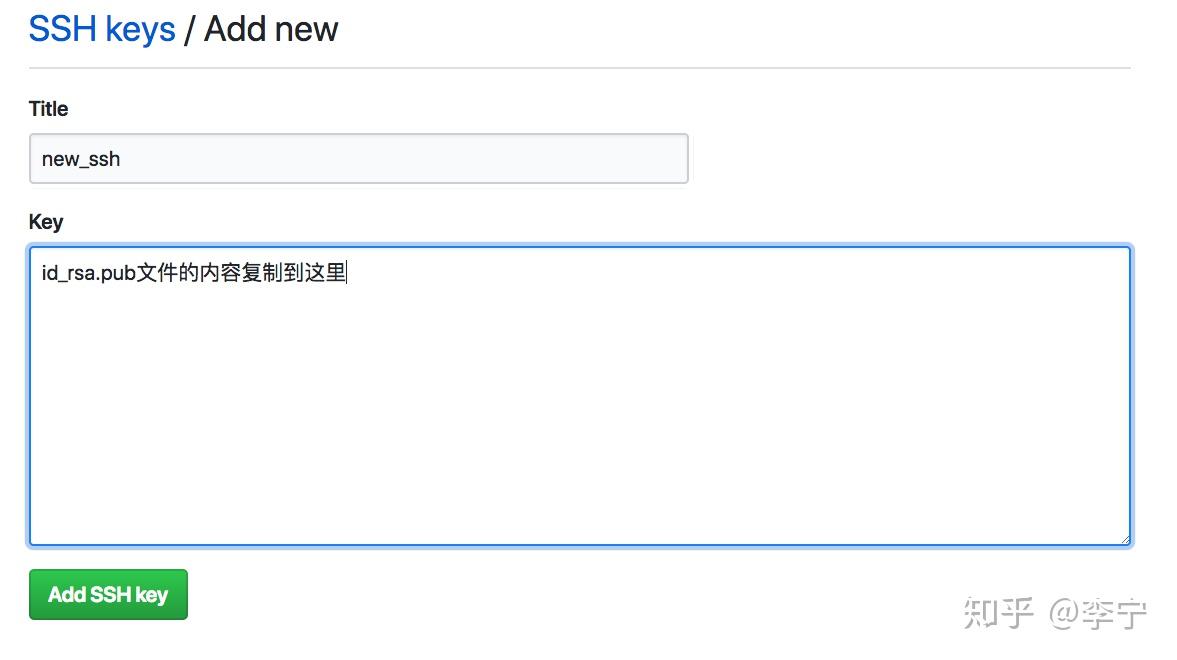Viewport: 1177px width, 660px height.
Task: Click the 'Add new' heading text
Action: 271,29
